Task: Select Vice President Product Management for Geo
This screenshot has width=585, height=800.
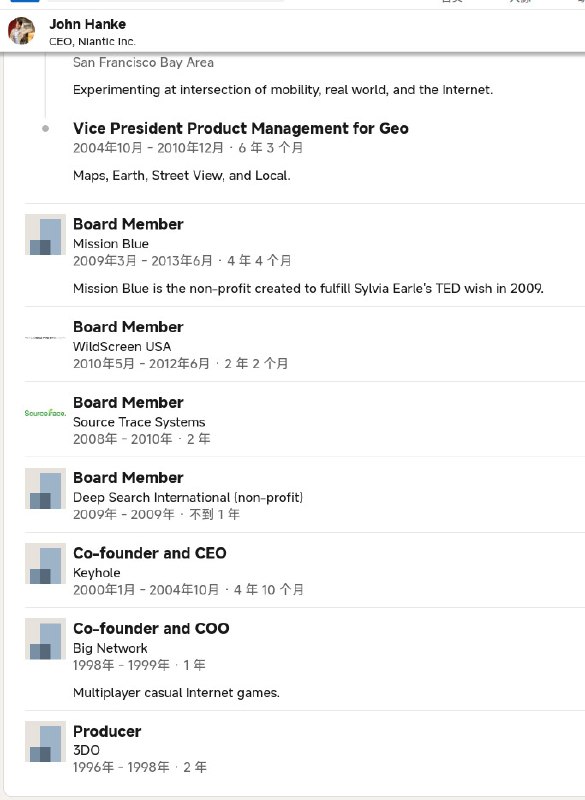Action: 241,128
